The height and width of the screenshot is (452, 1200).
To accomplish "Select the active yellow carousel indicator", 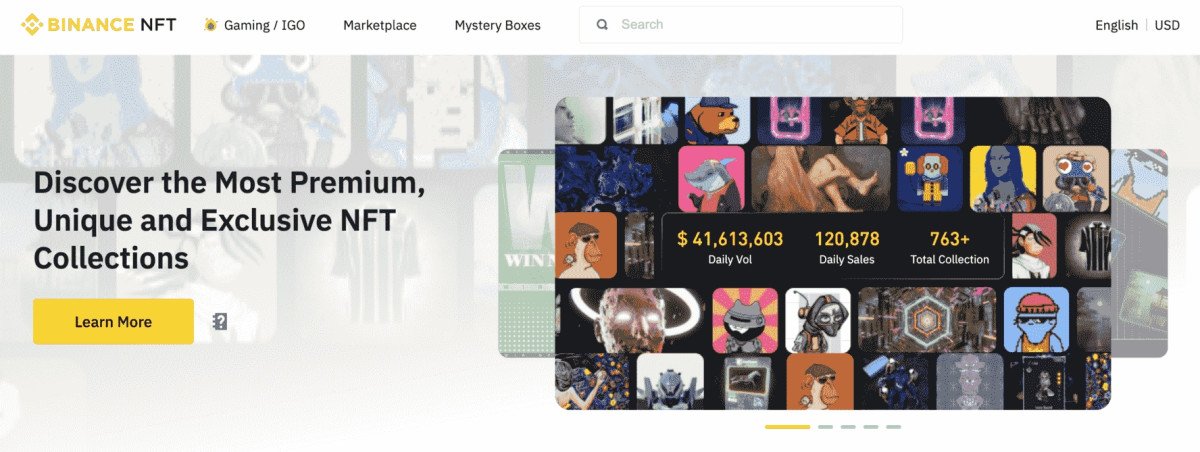I will point(788,427).
